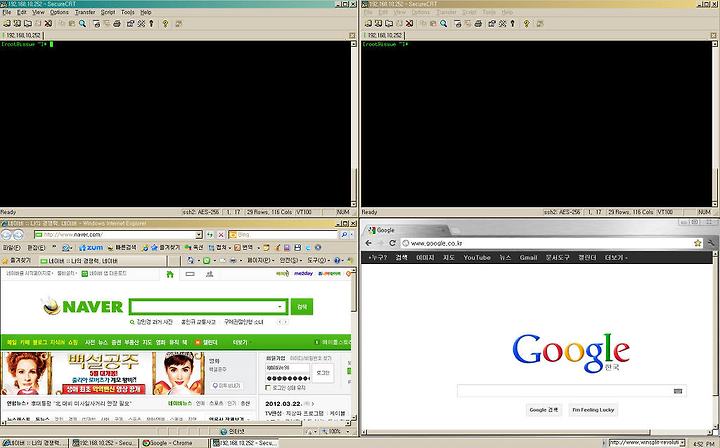Click Connect icon in right SecureCRT toolbar
Viewport: 720px width, 448px height.
(368, 23)
